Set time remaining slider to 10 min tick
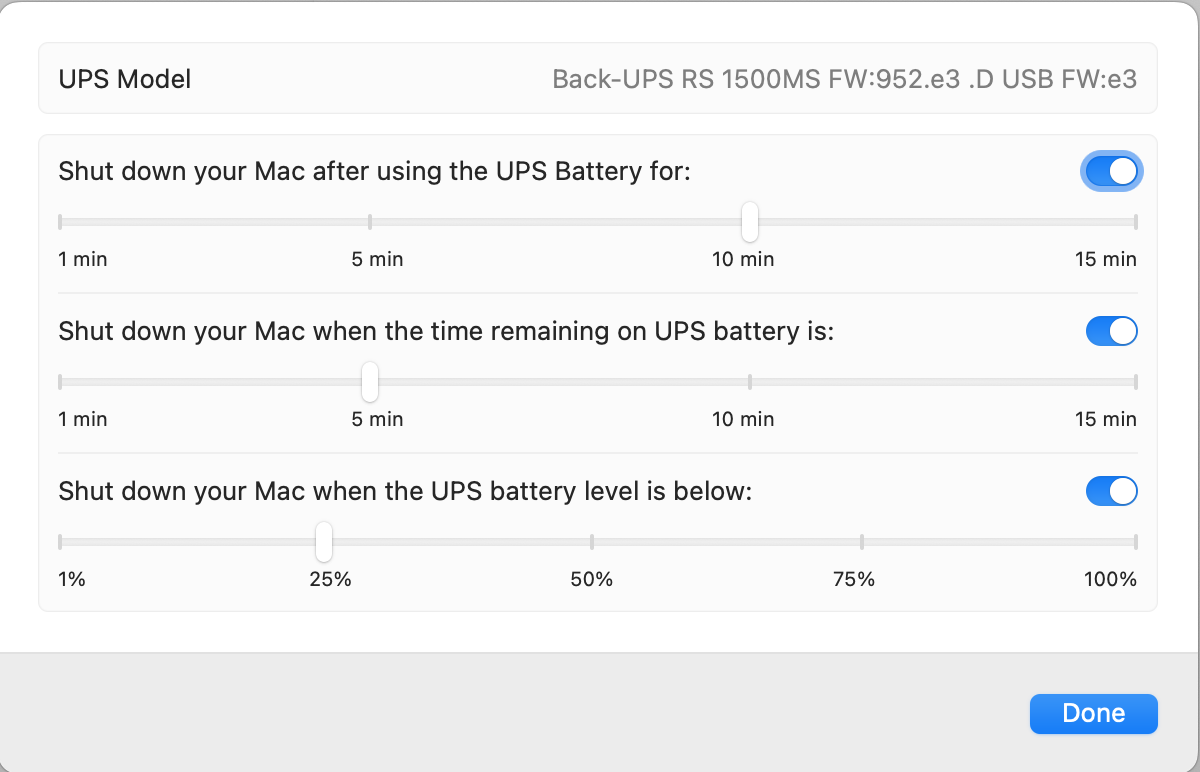This screenshot has height=772, width=1200. (x=750, y=381)
